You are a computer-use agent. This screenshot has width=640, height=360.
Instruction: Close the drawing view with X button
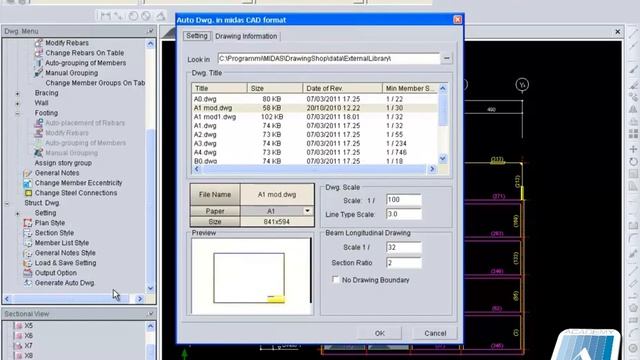point(618,31)
